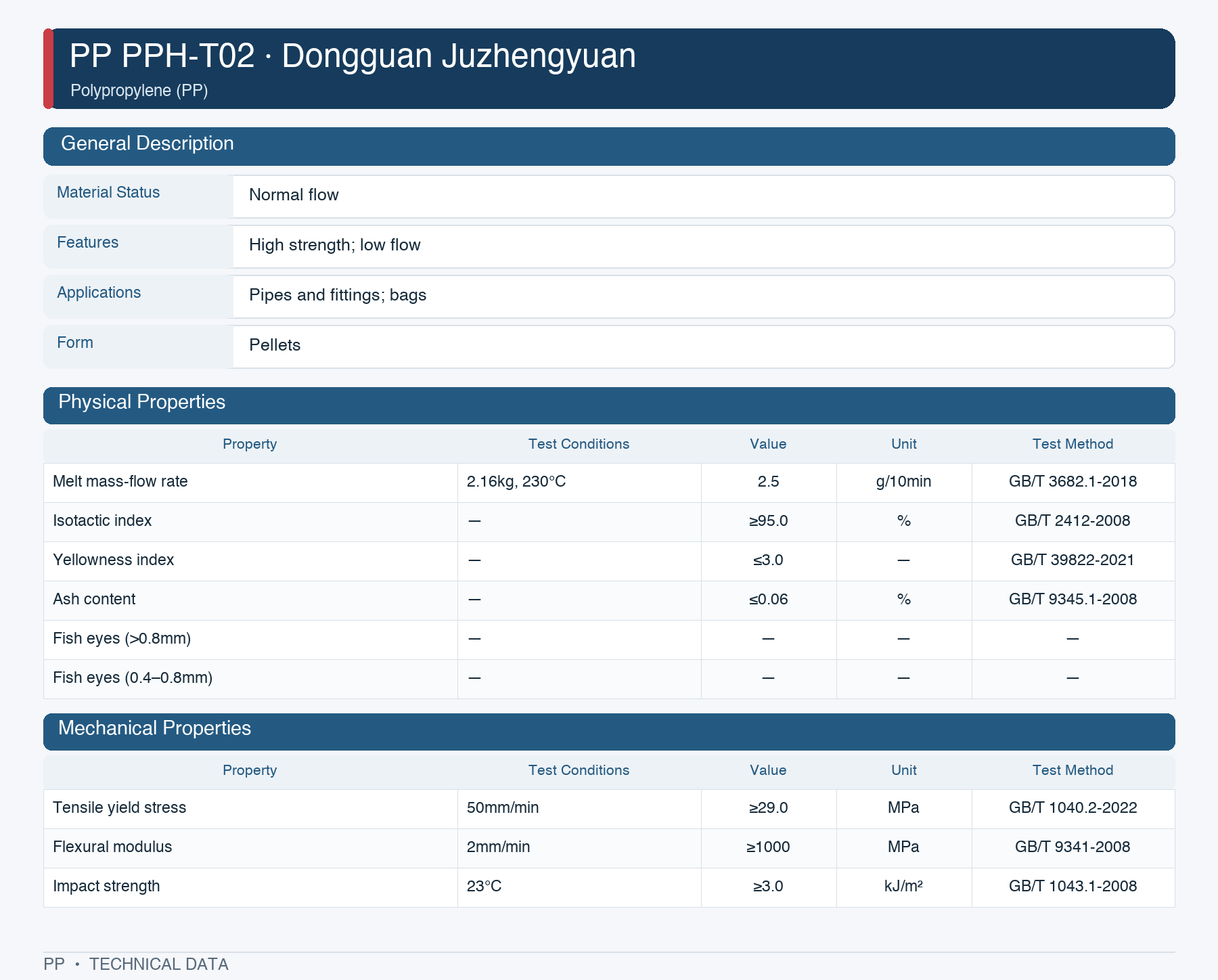Select the 'Features' label
Screen dimensions: 1218x980
[87, 242]
